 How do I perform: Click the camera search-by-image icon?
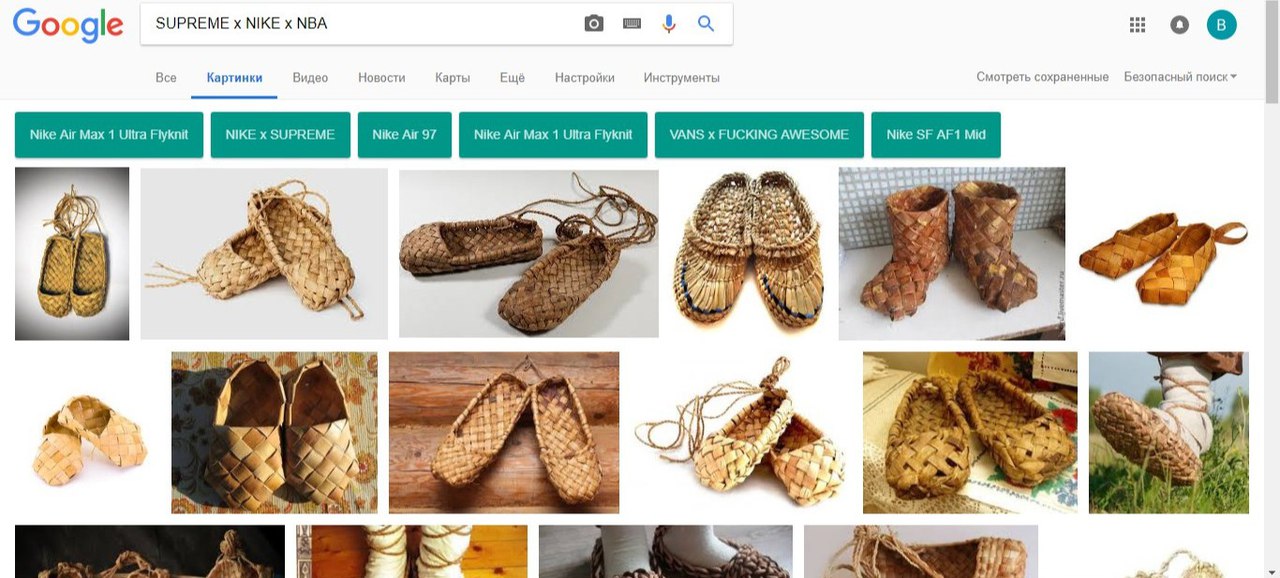pos(594,24)
